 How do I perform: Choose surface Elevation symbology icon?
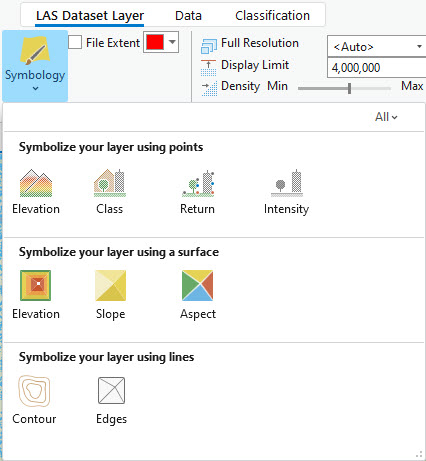(35, 285)
